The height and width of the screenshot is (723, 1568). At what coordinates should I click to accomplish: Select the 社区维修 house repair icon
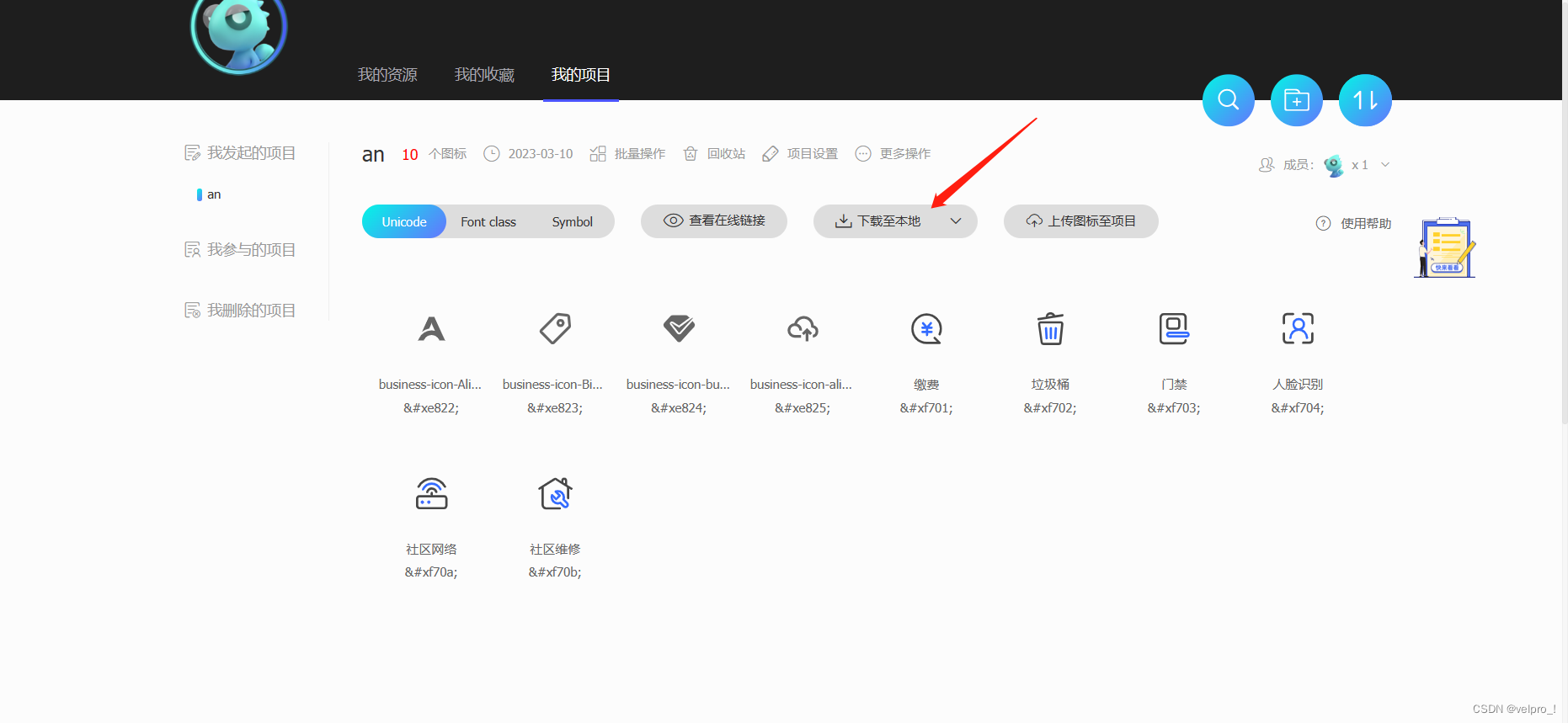click(x=555, y=493)
